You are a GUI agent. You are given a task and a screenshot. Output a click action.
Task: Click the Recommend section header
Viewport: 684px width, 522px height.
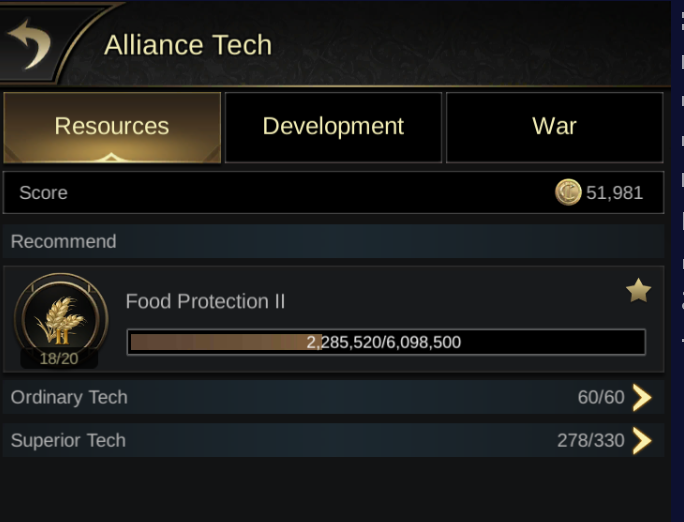click(x=334, y=241)
